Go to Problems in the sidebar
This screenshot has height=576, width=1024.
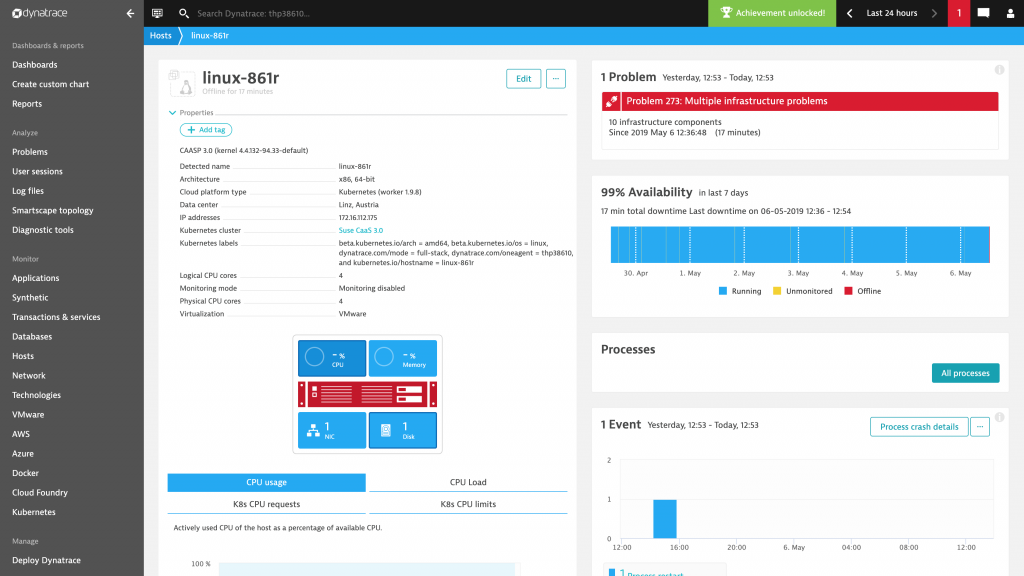pyautogui.click(x=29, y=152)
